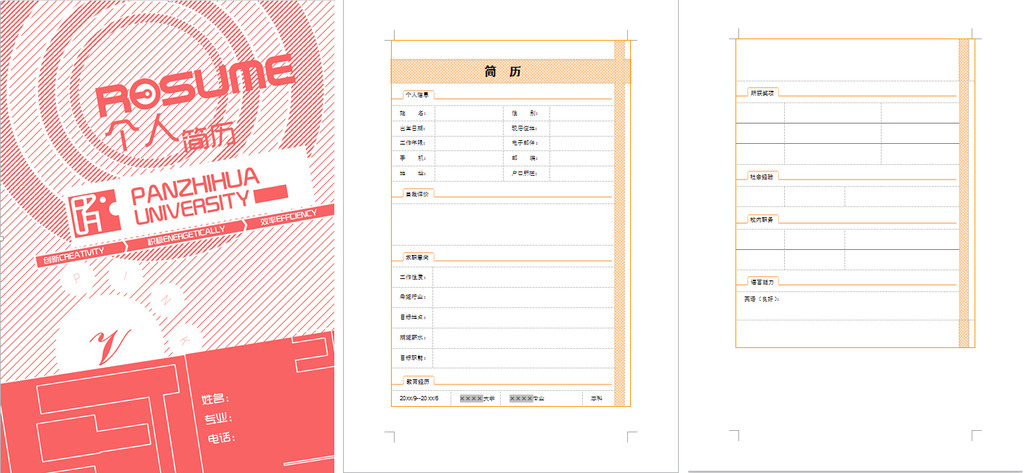
Task: Click the '创新CREATIVITY' ribbon label
Action: point(74,255)
